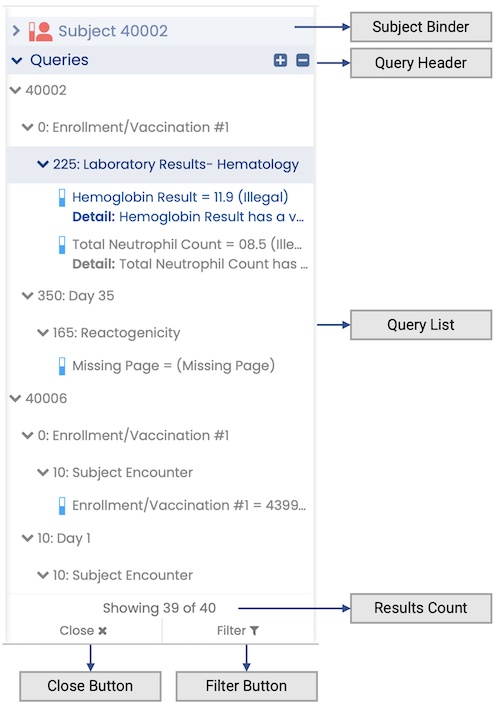Collapse 0: Enrollment/Vaccination #1 chevron under 40006
Viewport: 500px width, 707px height.
[x=28, y=436]
